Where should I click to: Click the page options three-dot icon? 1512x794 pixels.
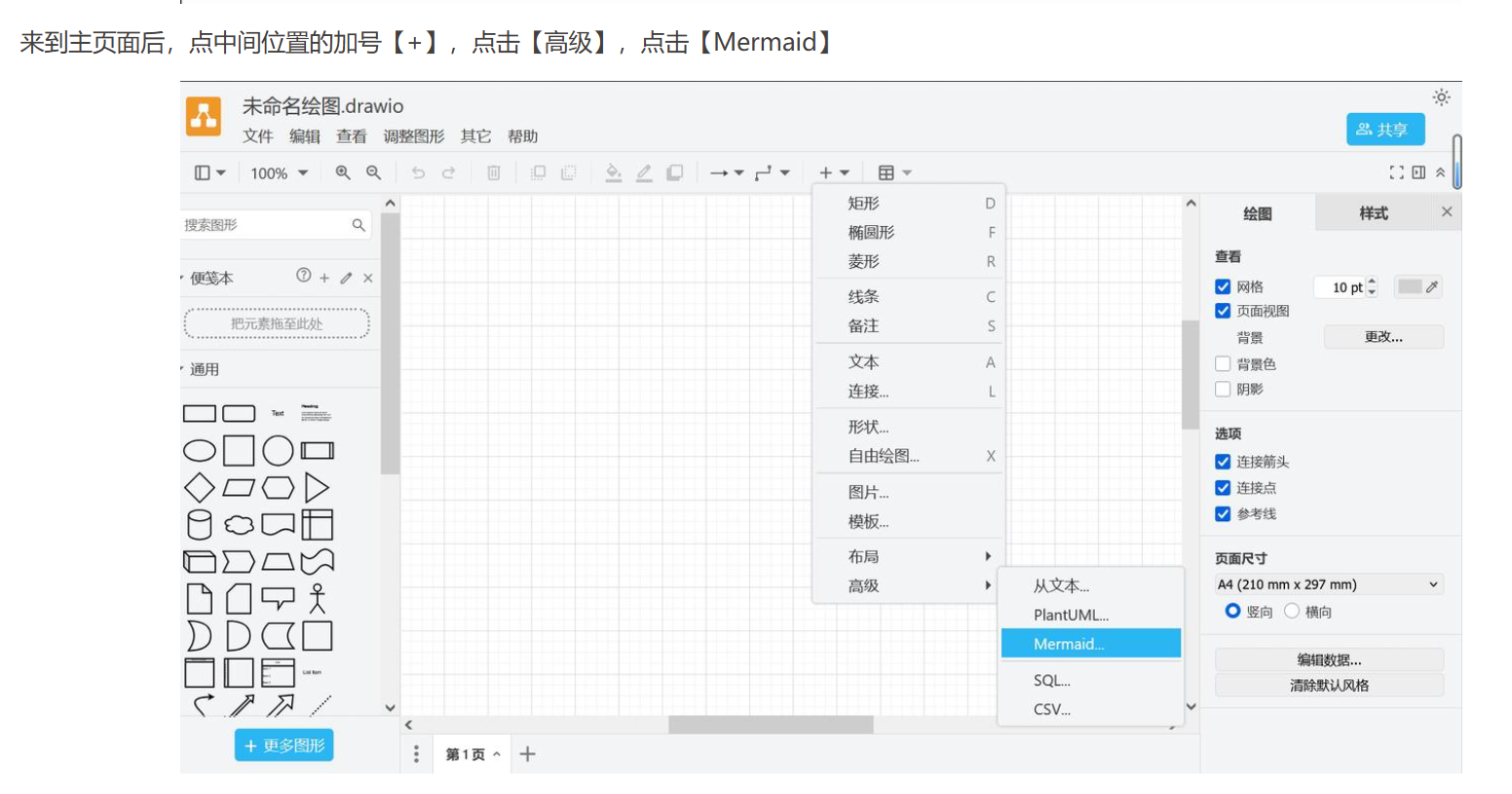416,754
